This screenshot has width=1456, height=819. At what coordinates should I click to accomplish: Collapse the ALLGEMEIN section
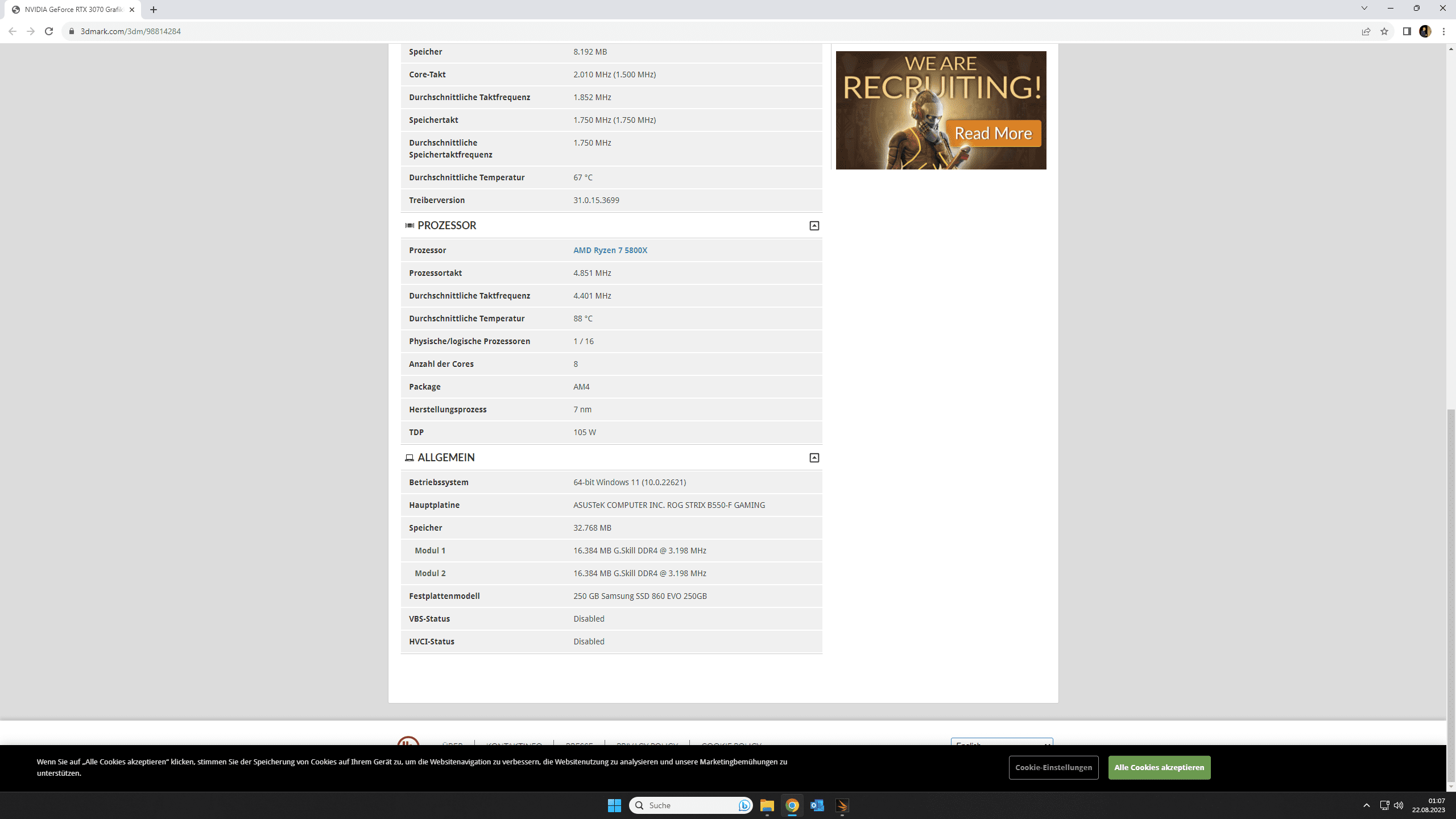tap(814, 458)
